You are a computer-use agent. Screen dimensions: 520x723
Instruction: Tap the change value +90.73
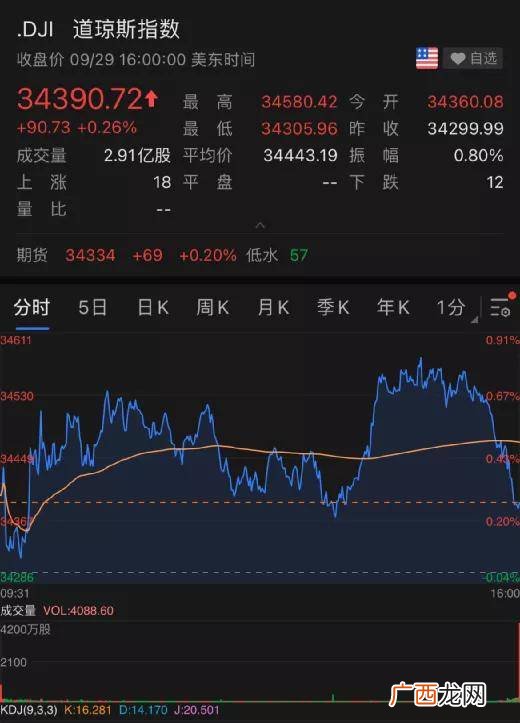click(x=43, y=127)
